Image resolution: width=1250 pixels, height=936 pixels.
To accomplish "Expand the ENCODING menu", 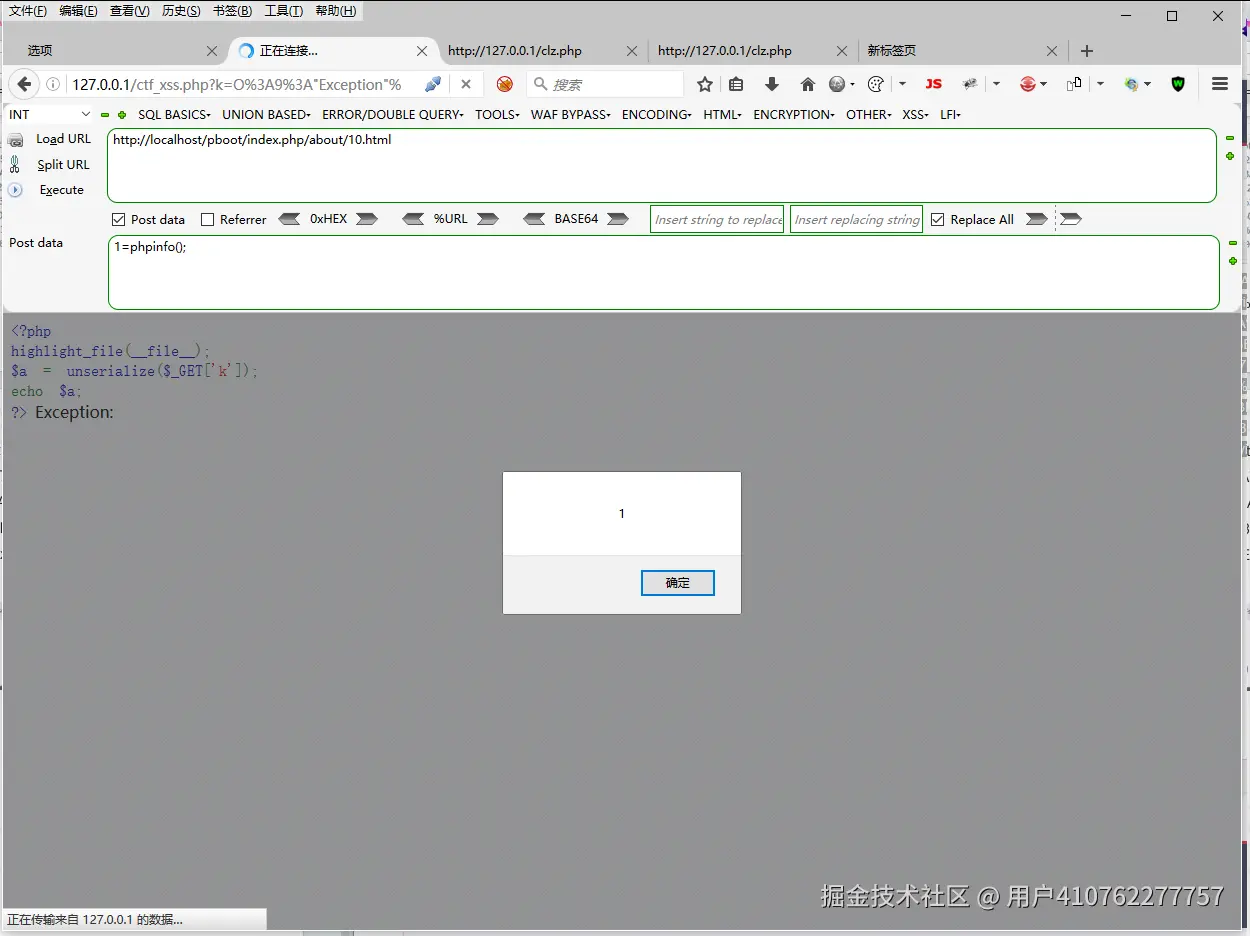I will pyautogui.click(x=657, y=115).
